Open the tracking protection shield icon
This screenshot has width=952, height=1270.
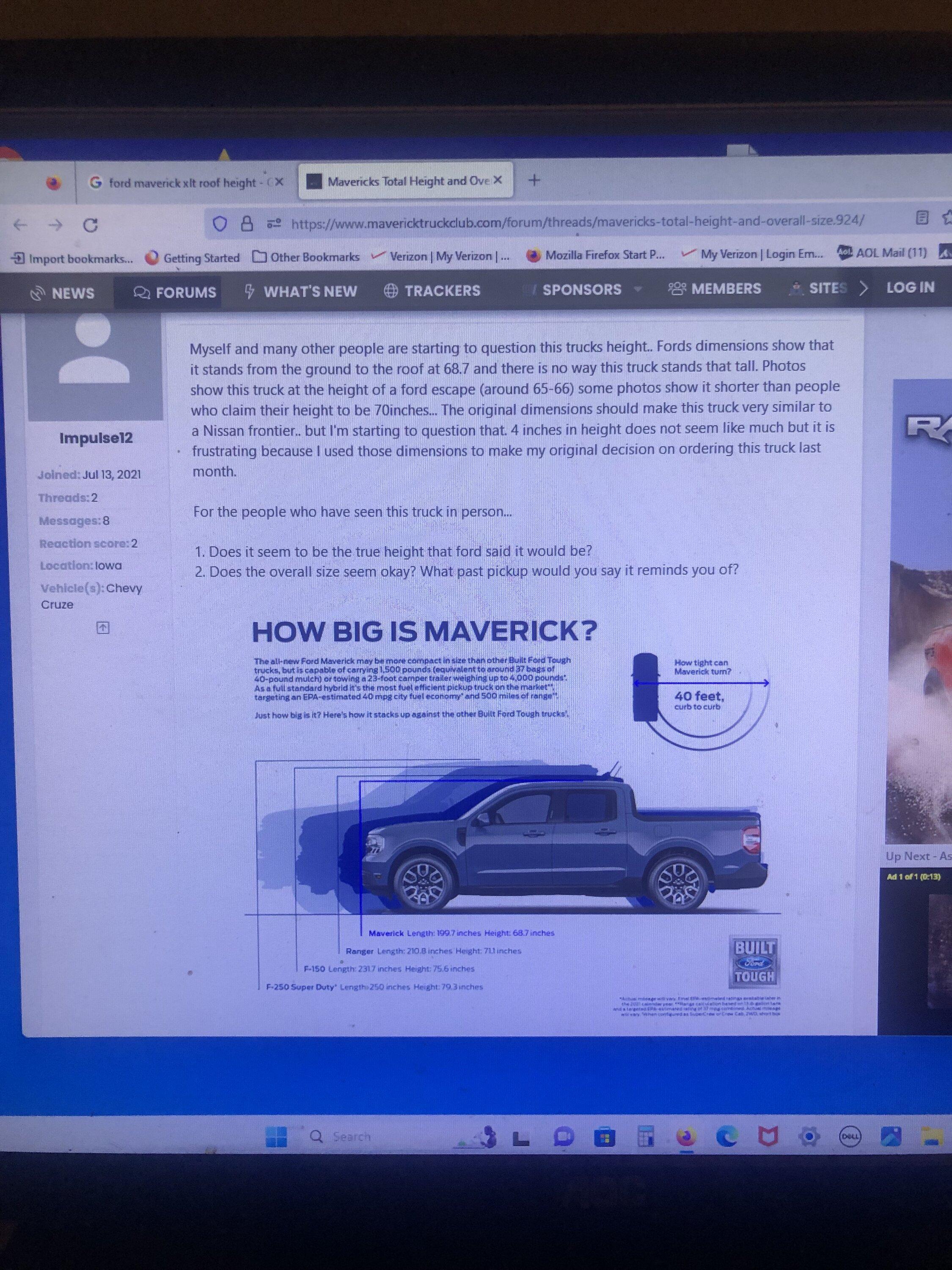tap(220, 224)
